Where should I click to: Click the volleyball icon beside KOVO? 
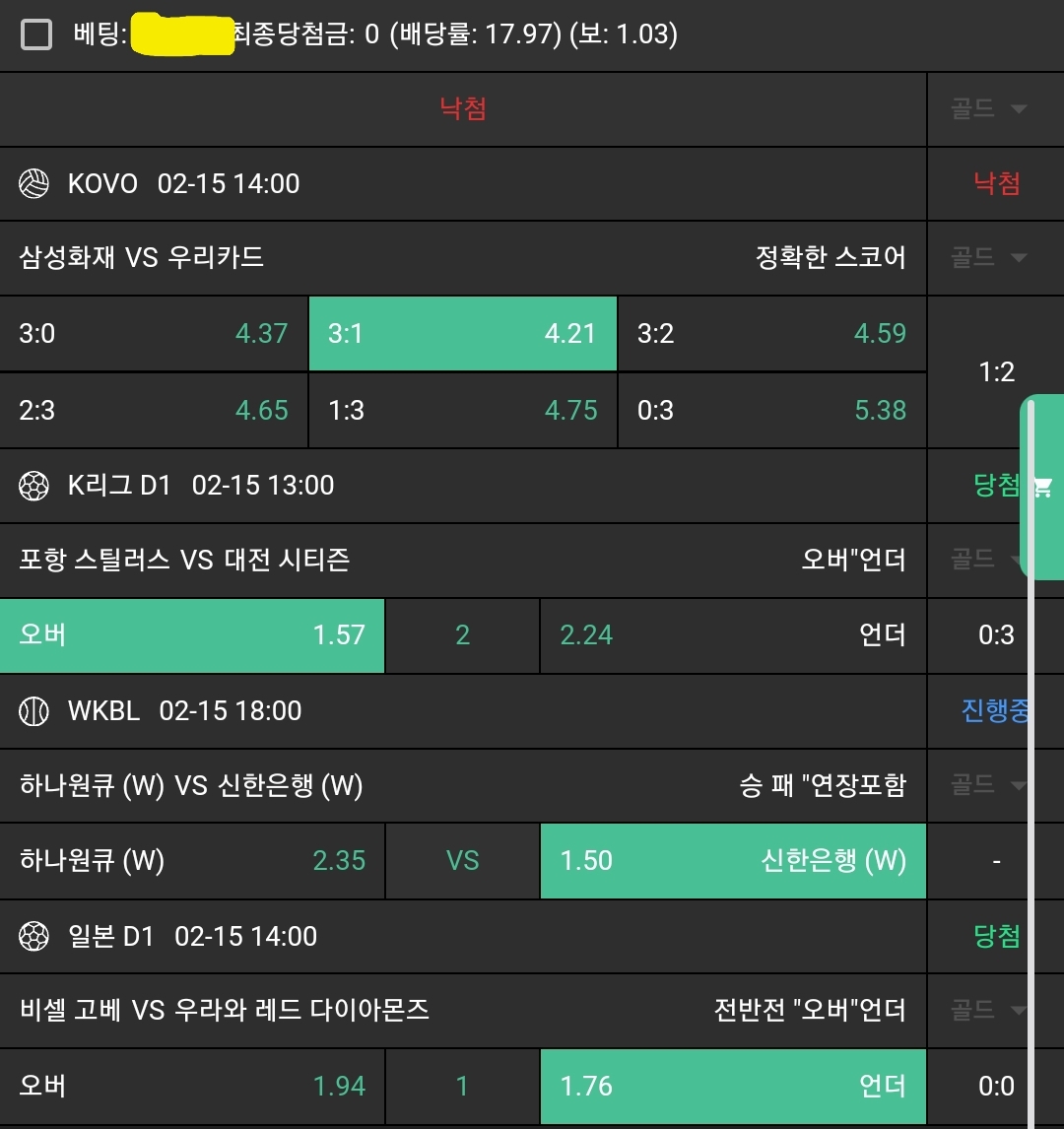(x=34, y=184)
